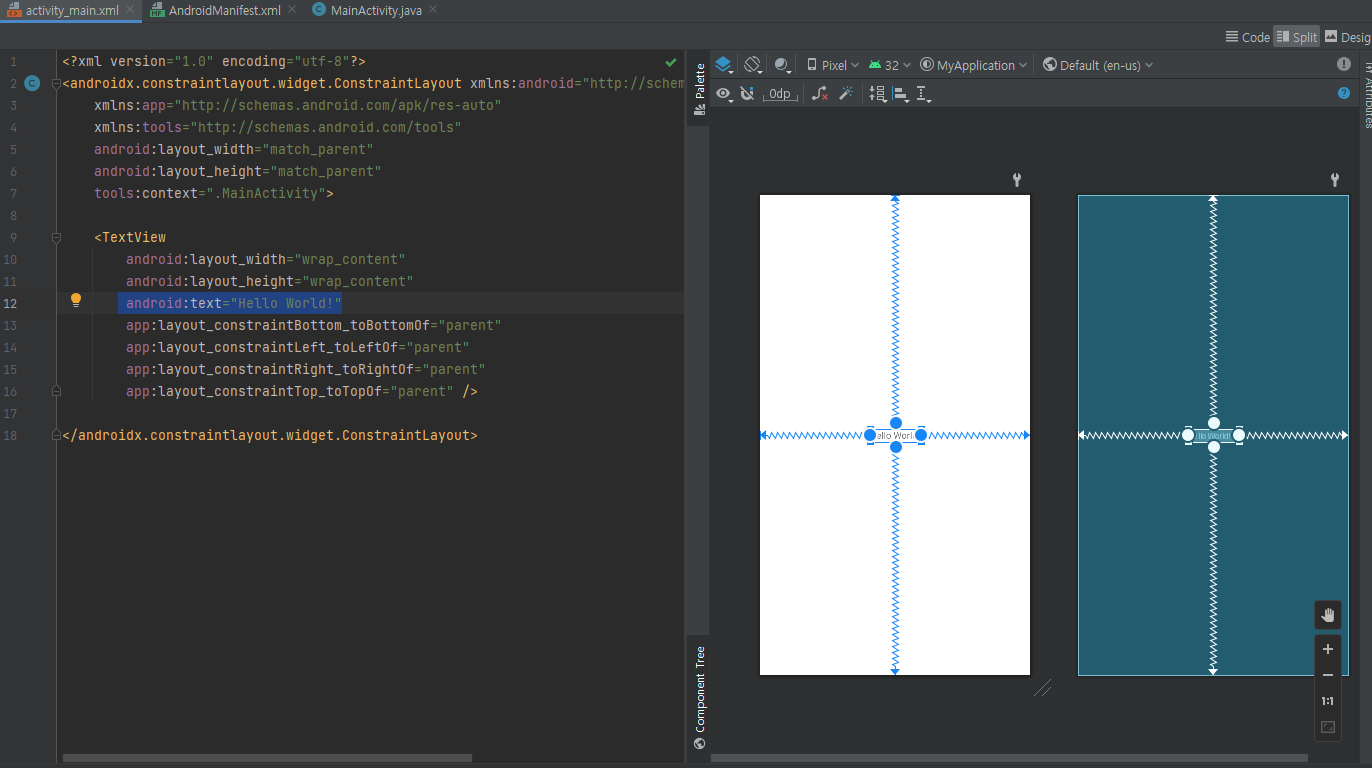Open the Night Mode selector icon
The height and width of the screenshot is (768, 1372).
point(783,65)
